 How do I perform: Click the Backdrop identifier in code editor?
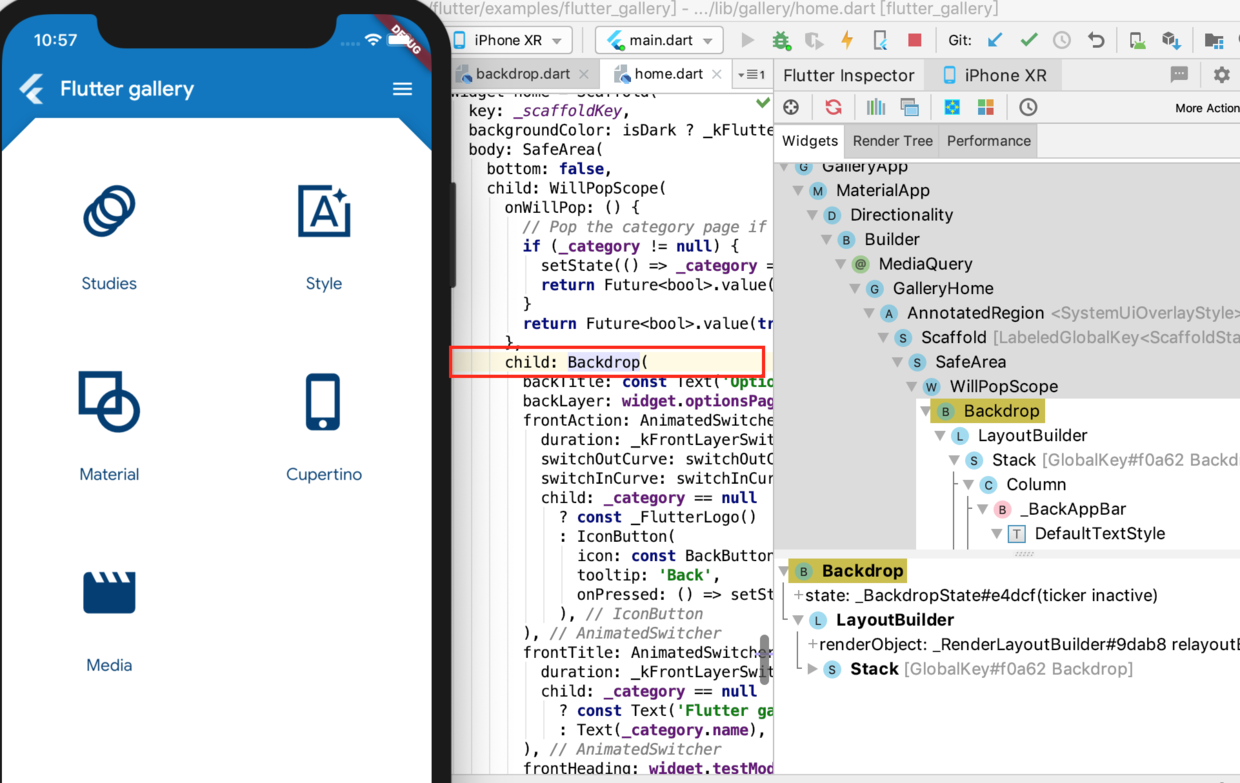pos(604,362)
